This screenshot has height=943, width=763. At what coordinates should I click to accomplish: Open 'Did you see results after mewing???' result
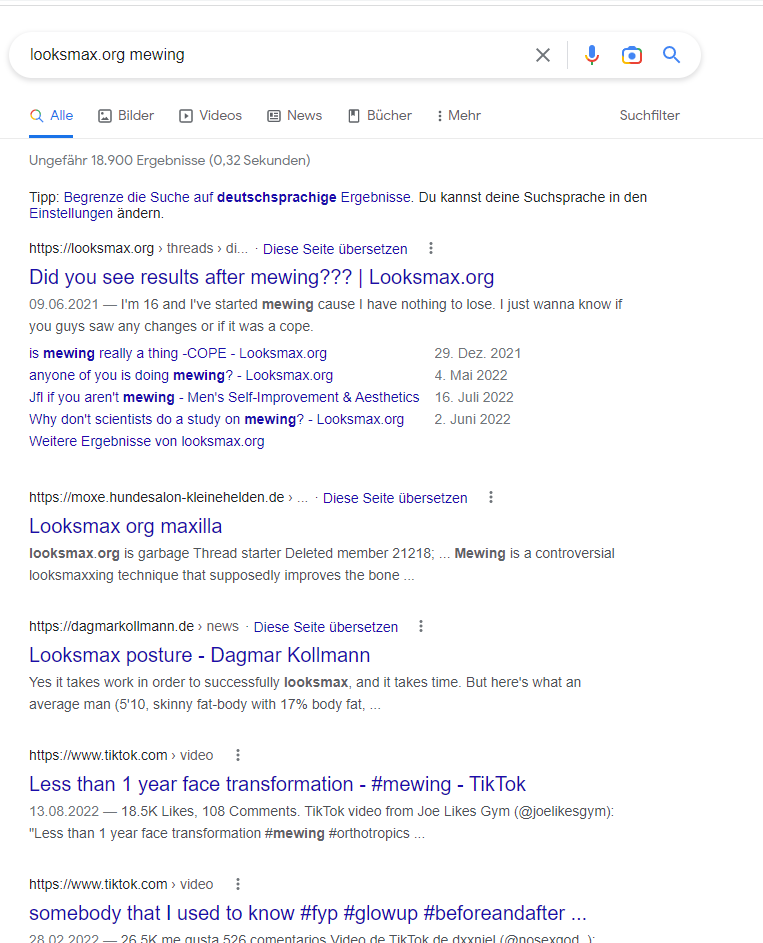(262, 277)
